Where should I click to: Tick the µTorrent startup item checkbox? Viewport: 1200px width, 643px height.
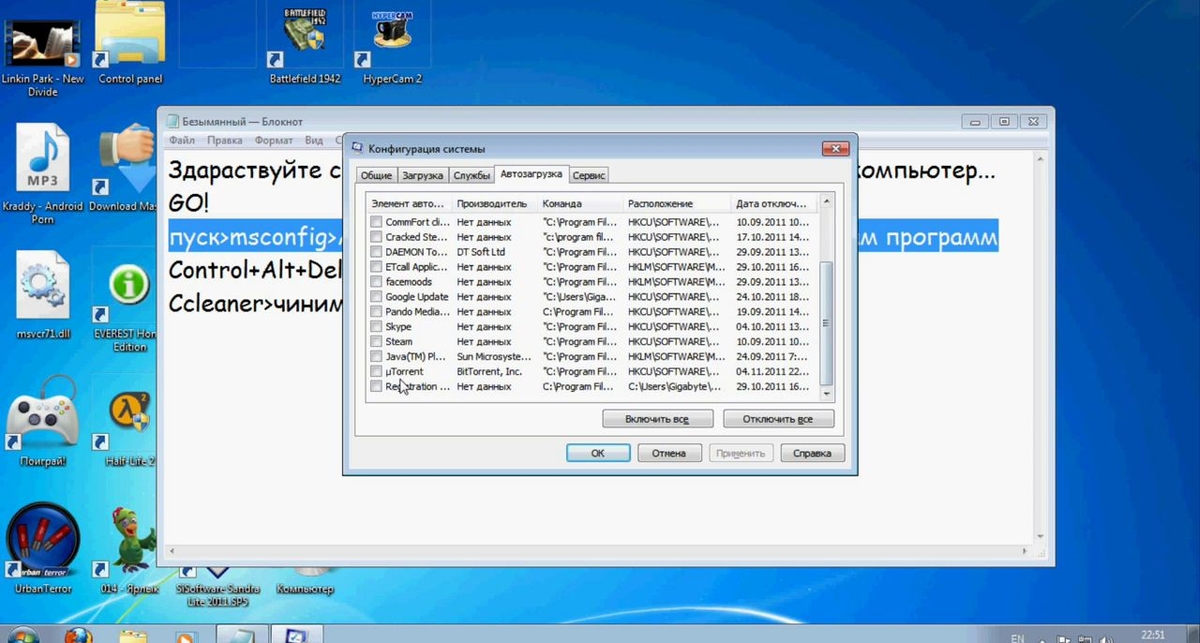(376, 372)
